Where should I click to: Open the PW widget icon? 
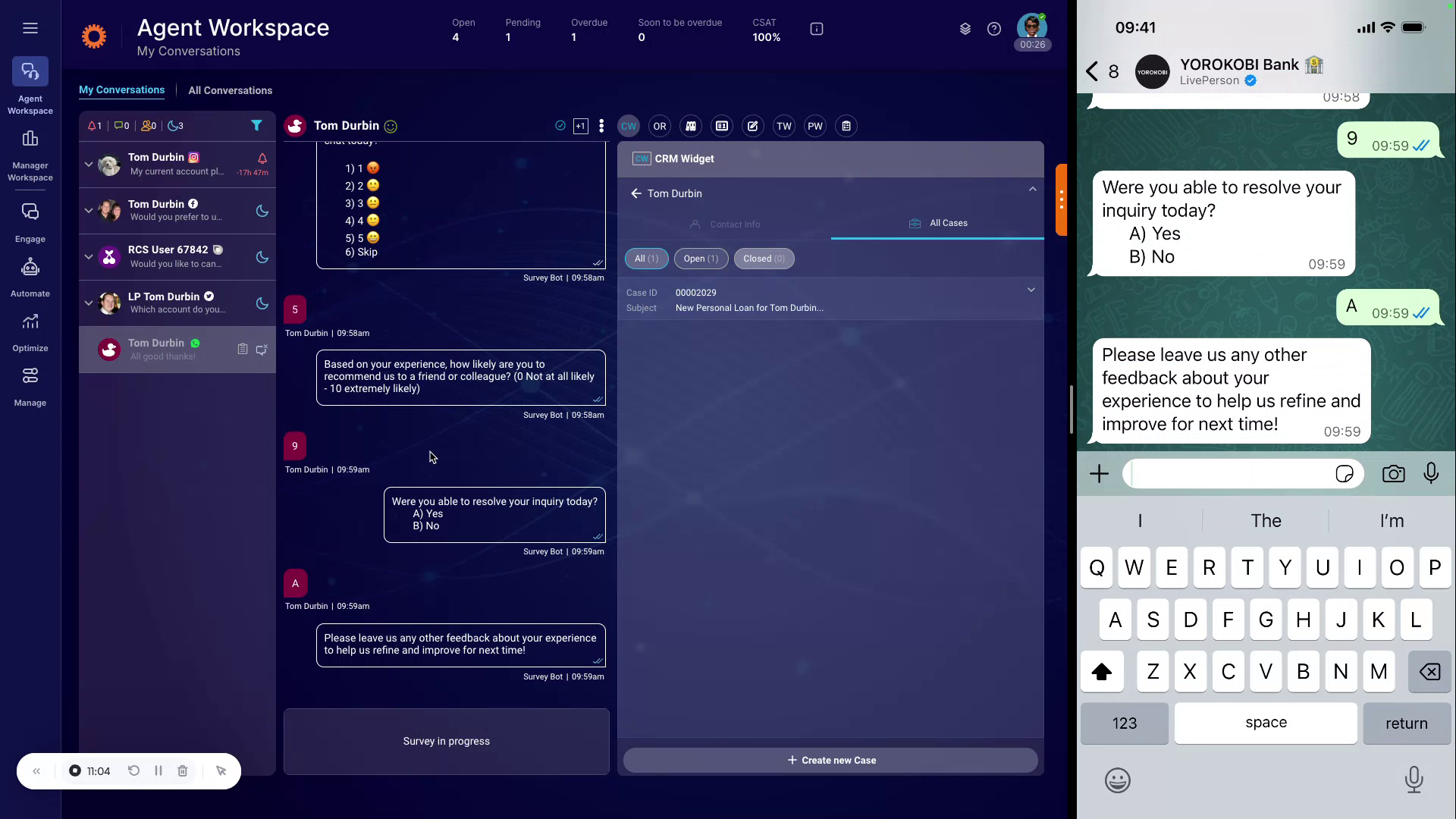pyautogui.click(x=814, y=126)
